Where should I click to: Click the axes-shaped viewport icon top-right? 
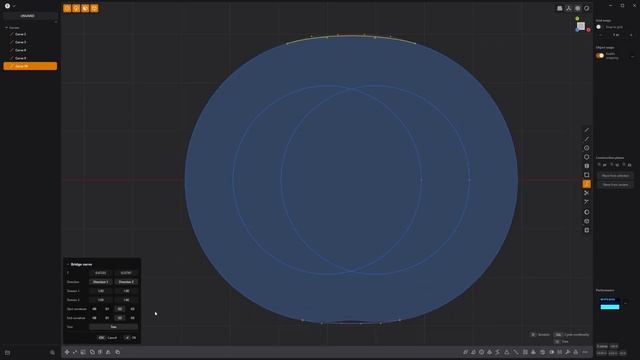[569, 8]
